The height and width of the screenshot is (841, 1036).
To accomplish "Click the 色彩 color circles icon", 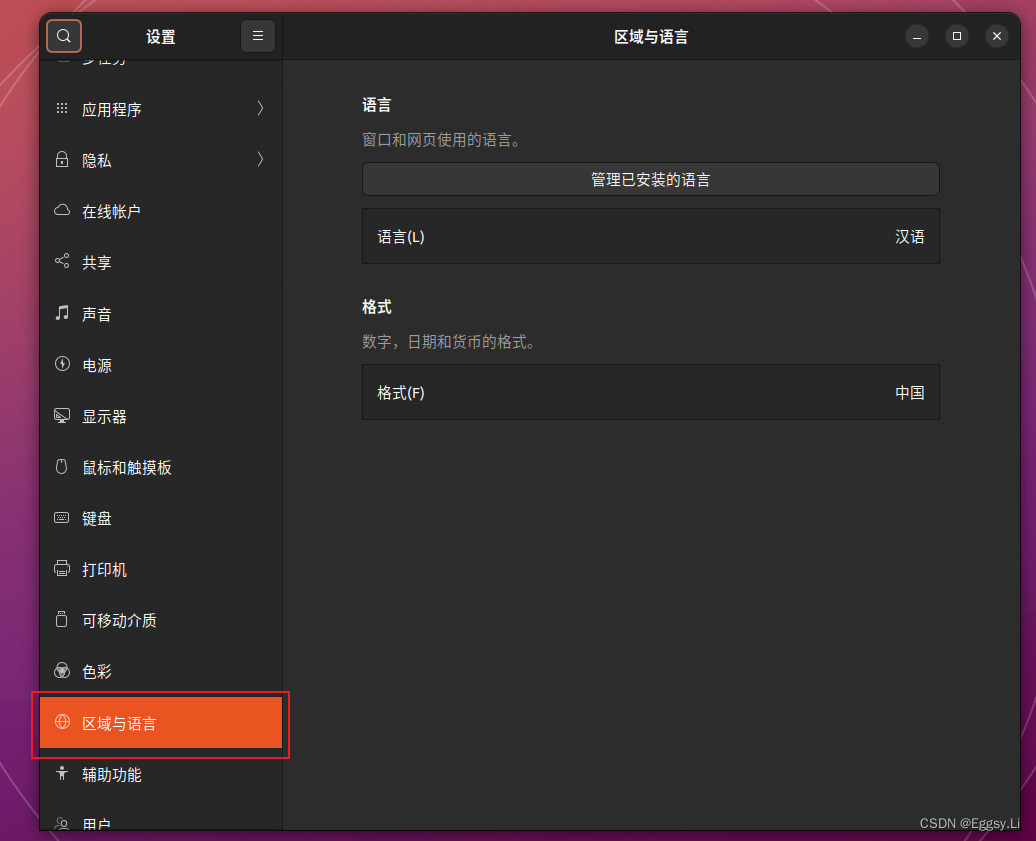I will pyautogui.click(x=62, y=671).
